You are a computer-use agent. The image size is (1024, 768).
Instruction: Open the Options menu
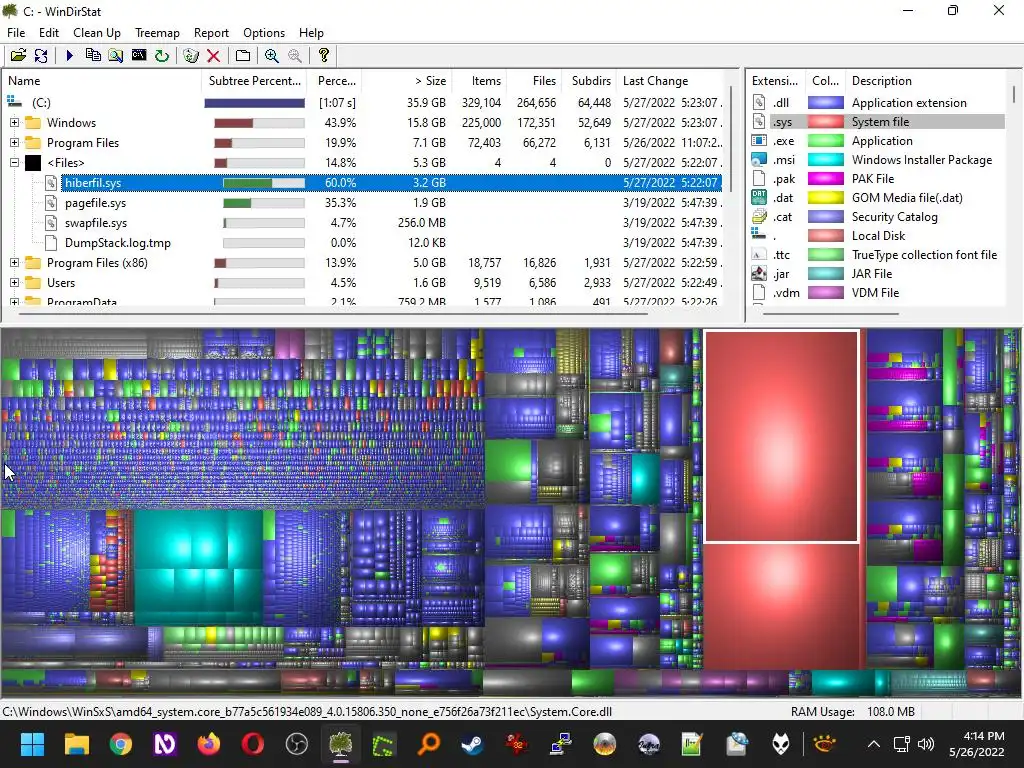[x=264, y=33]
